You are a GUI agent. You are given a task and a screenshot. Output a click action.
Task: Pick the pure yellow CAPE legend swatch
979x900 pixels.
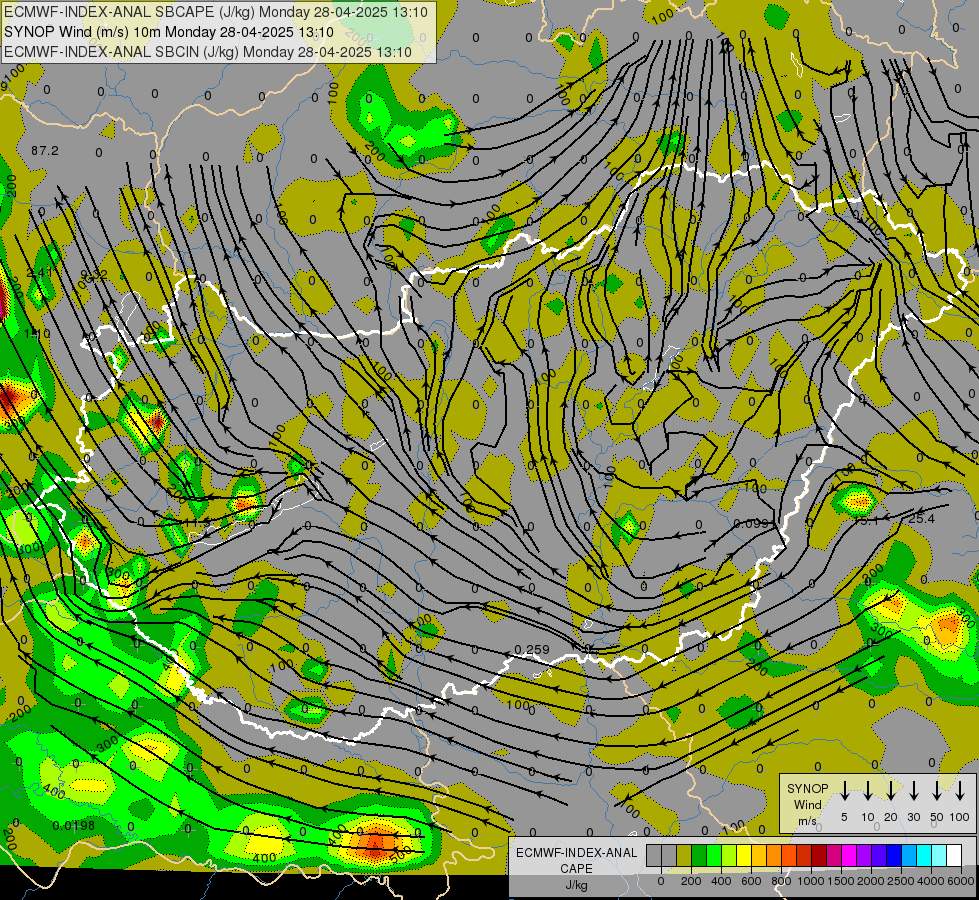click(744, 855)
